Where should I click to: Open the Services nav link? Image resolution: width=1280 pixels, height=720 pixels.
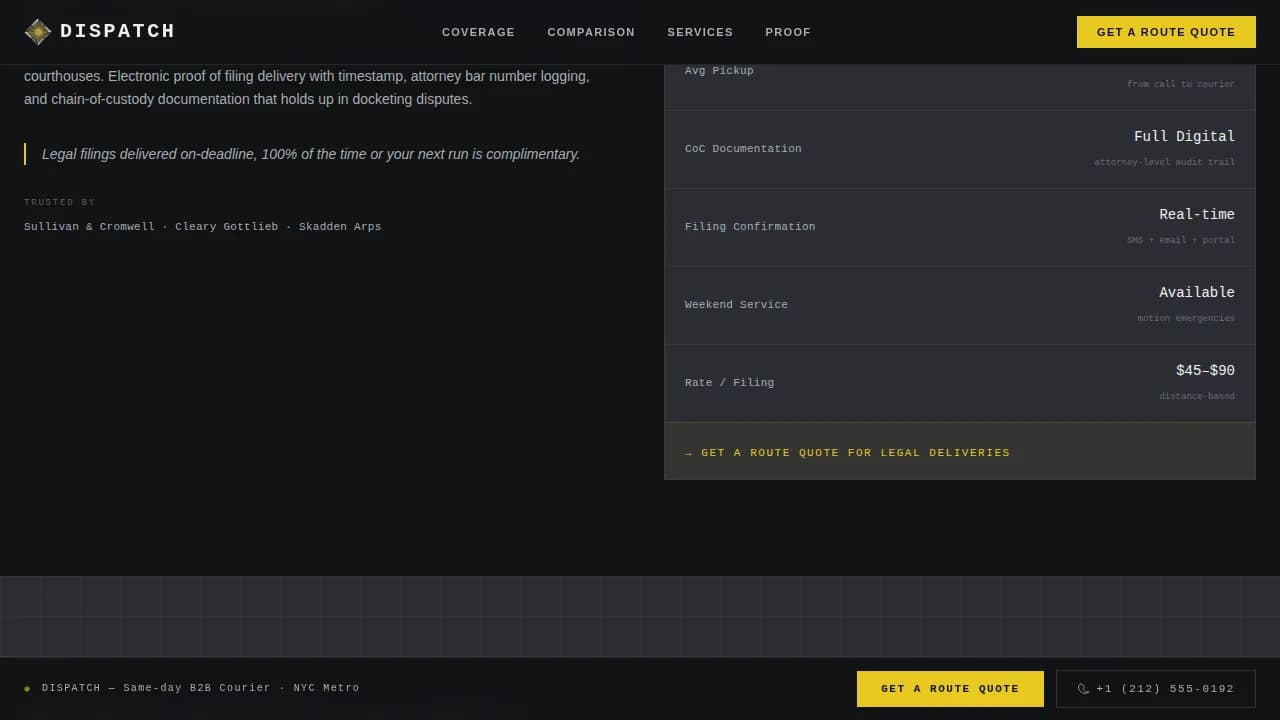(700, 32)
